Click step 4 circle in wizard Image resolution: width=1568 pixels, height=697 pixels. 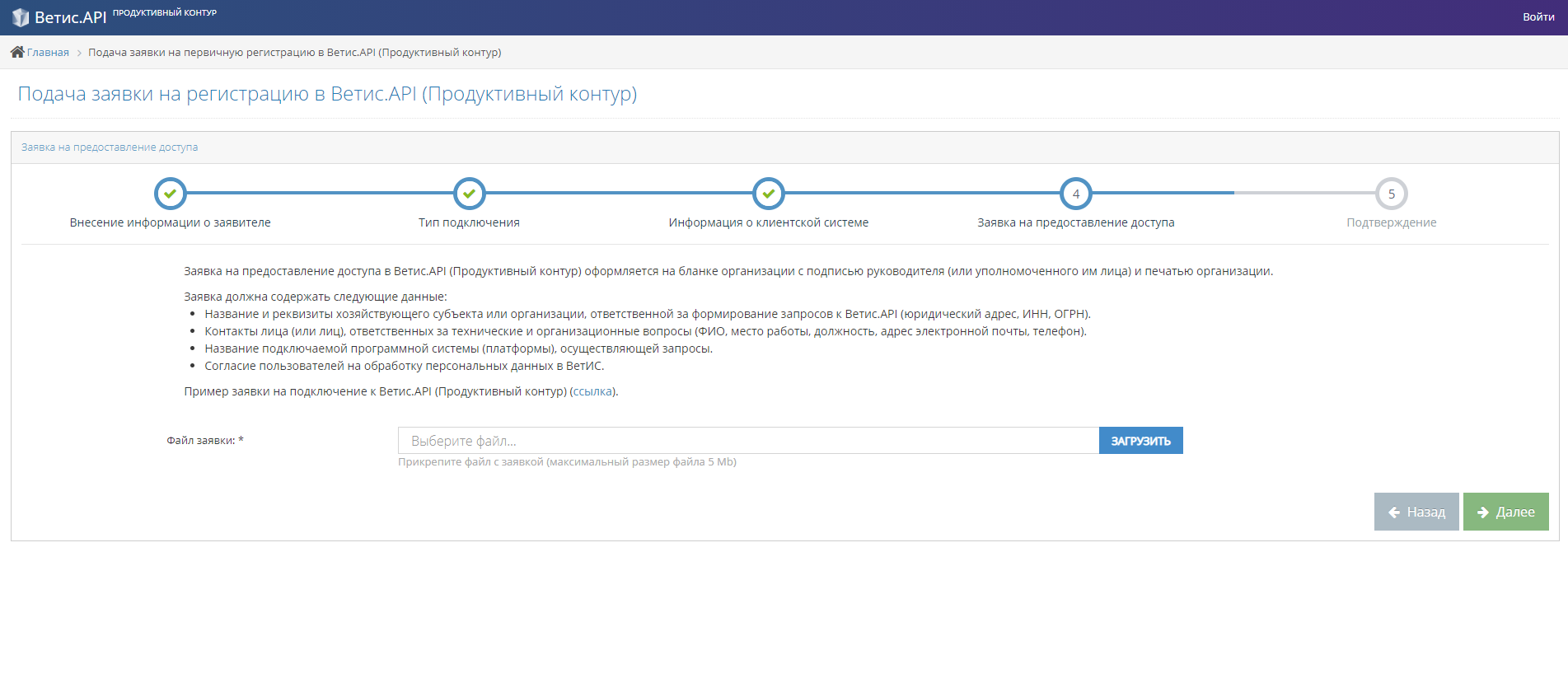tap(1076, 194)
